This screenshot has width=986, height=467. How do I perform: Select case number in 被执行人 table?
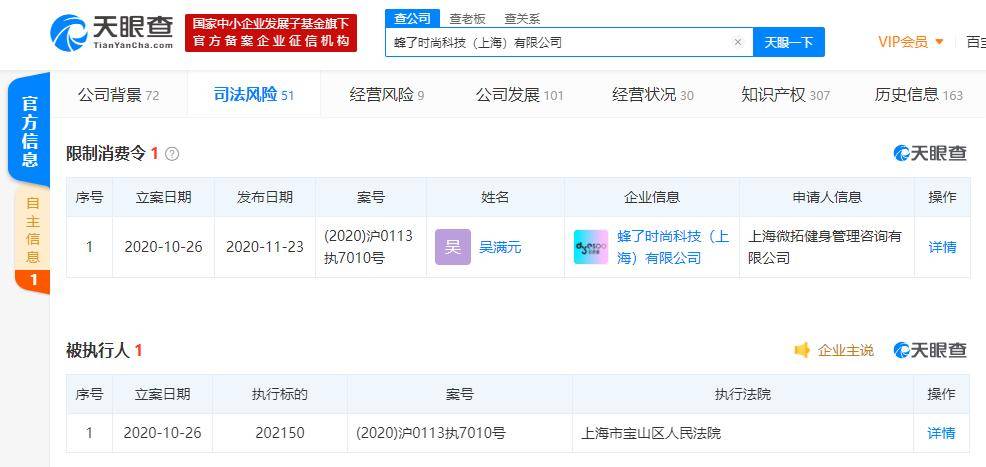click(431, 433)
